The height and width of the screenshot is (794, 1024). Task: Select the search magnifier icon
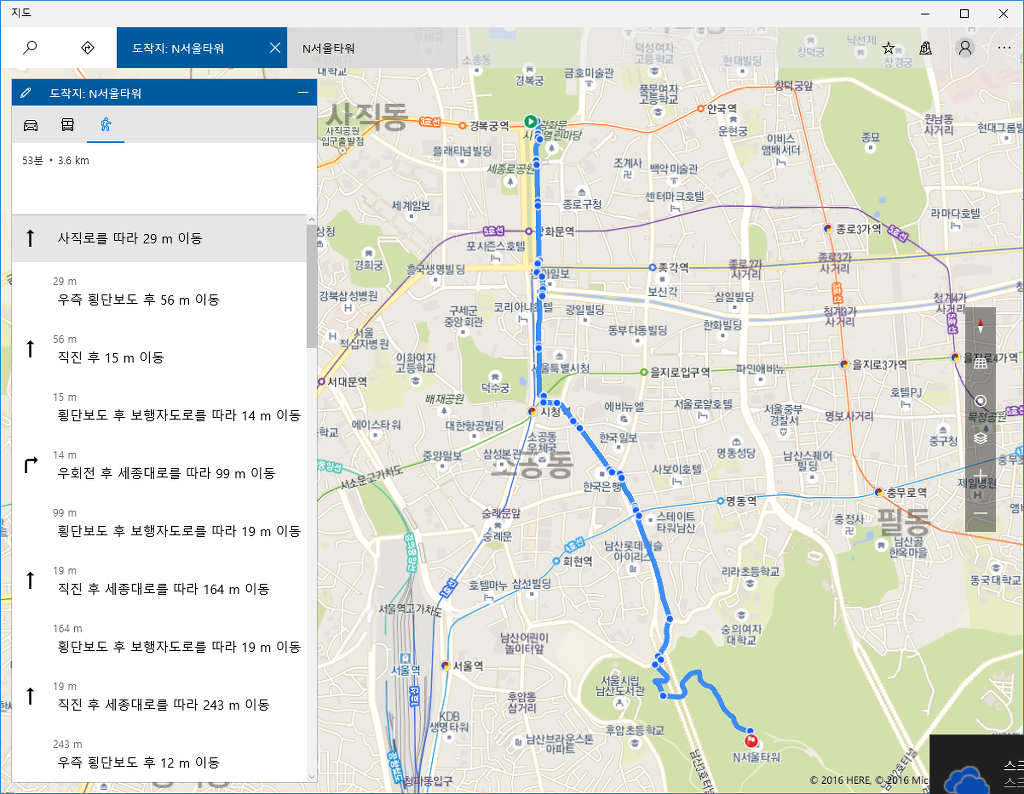tap(31, 47)
